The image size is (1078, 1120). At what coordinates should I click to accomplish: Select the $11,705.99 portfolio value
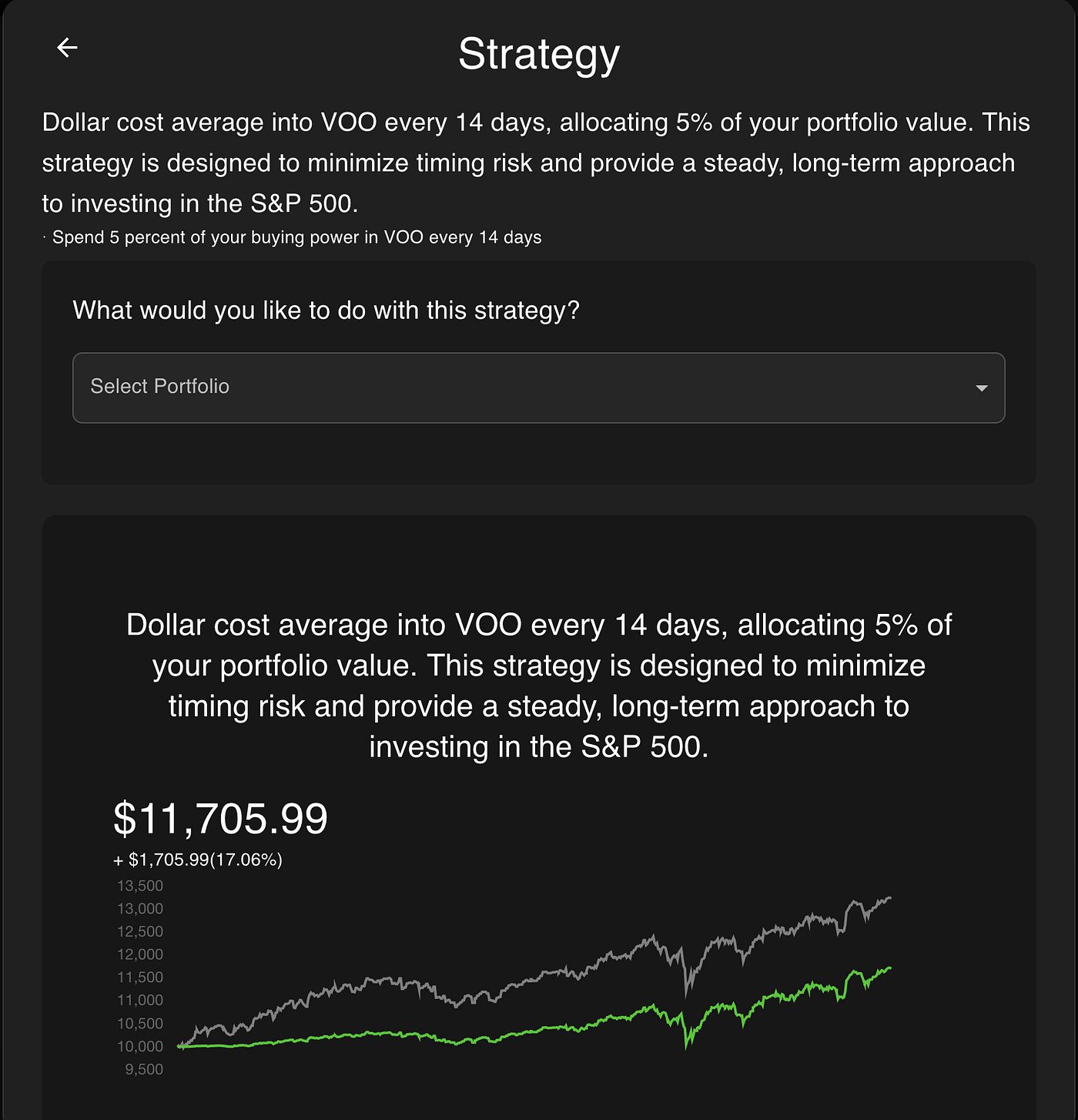[220, 819]
